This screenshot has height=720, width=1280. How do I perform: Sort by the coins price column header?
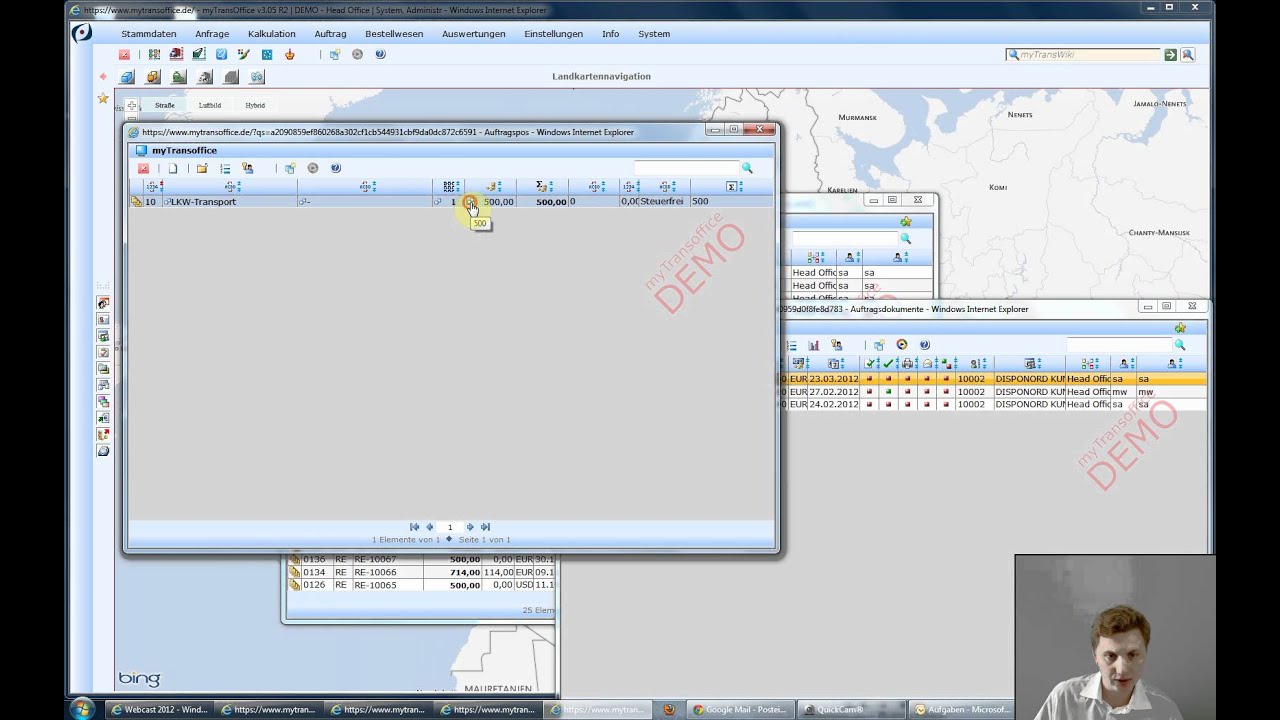pyautogui.click(x=493, y=186)
